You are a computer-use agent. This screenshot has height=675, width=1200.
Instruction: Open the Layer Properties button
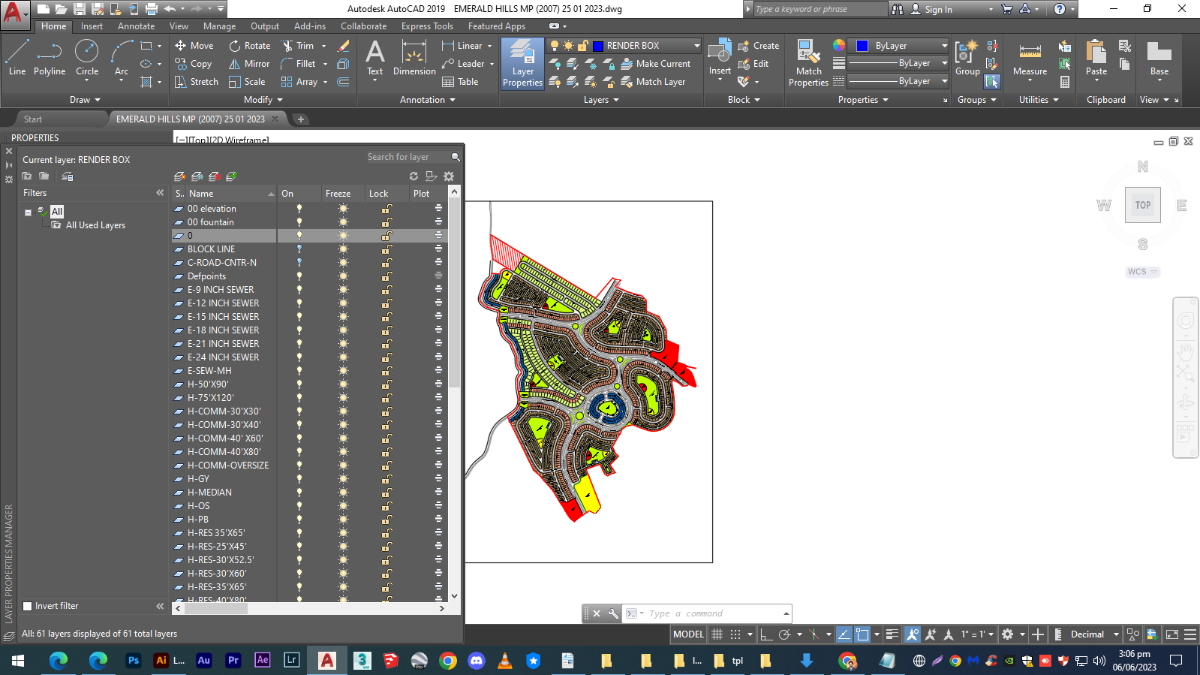pos(522,63)
